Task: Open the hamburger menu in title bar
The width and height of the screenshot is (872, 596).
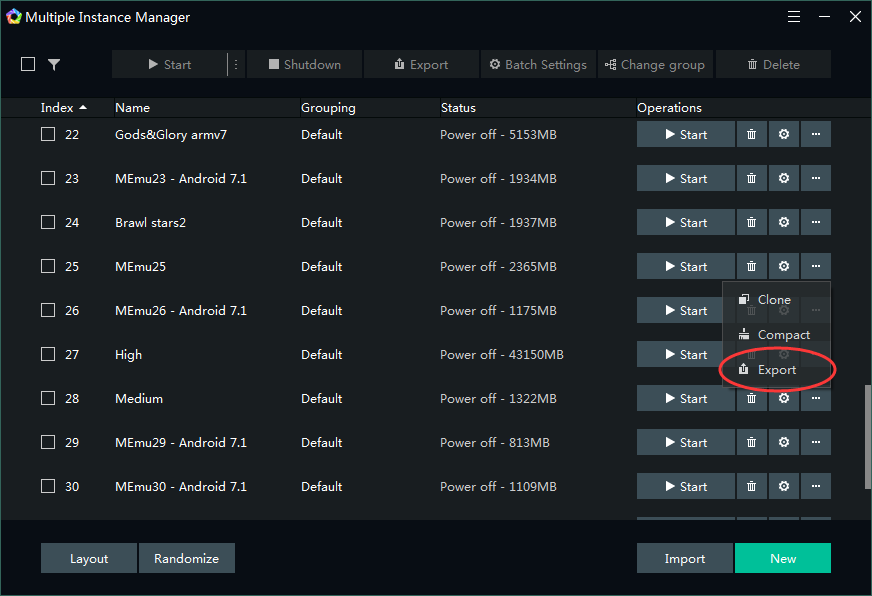Action: coord(794,17)
